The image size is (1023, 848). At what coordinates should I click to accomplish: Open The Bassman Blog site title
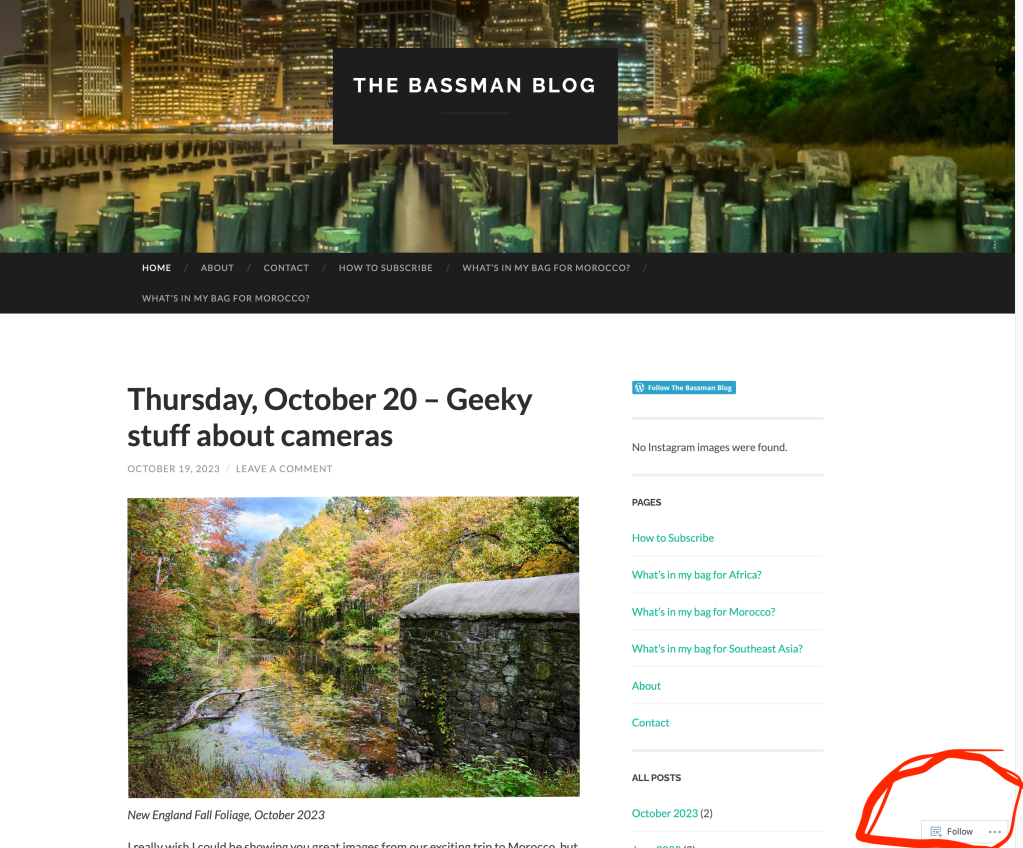click(x=474, y=85)
